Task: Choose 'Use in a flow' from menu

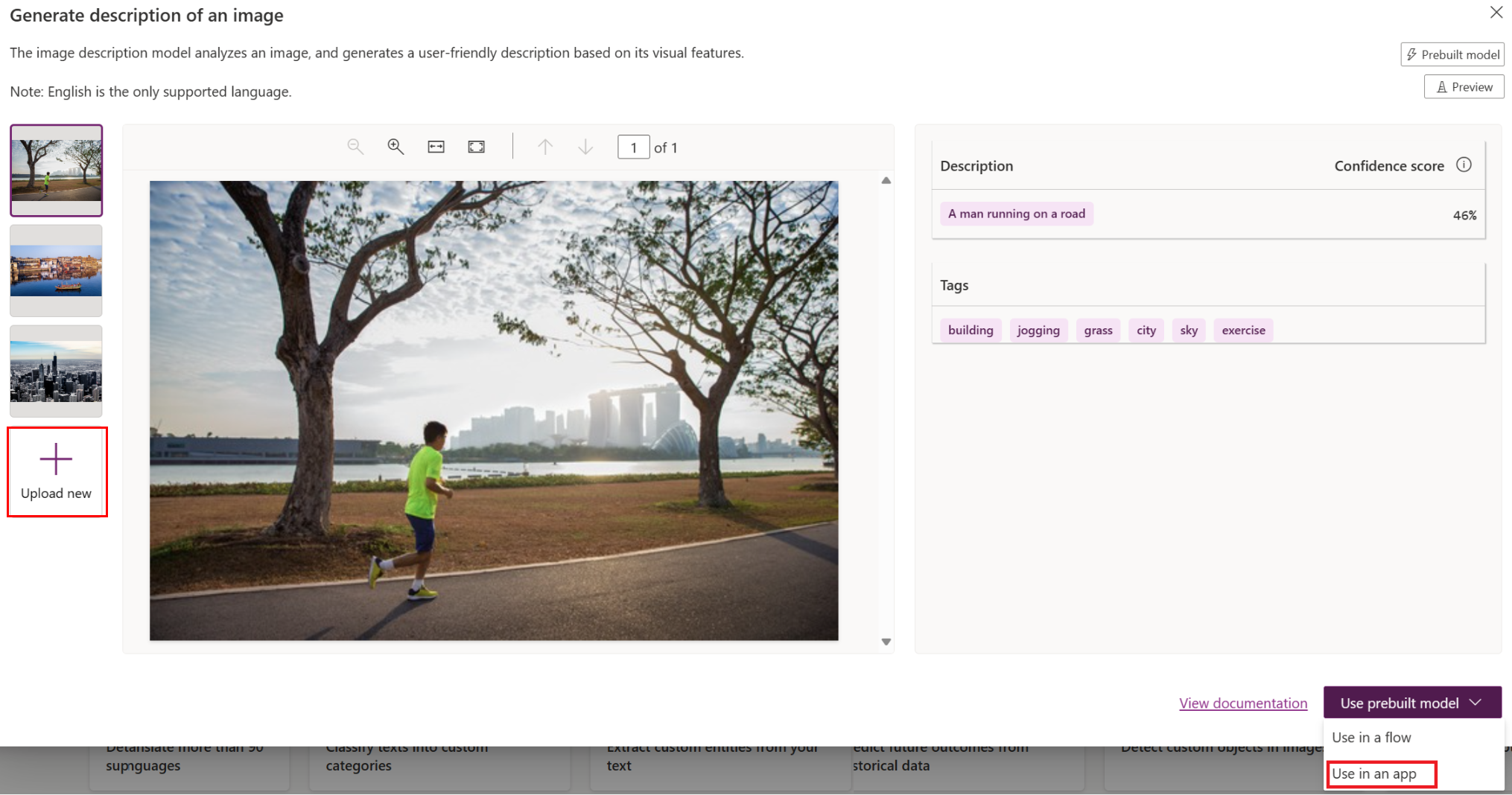Action: click(x=1371, y=737)
